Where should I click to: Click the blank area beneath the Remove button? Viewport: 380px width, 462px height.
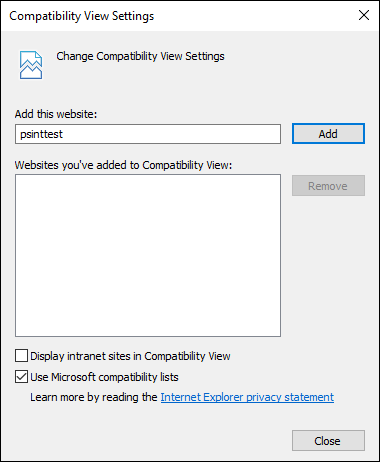(328, 267)
